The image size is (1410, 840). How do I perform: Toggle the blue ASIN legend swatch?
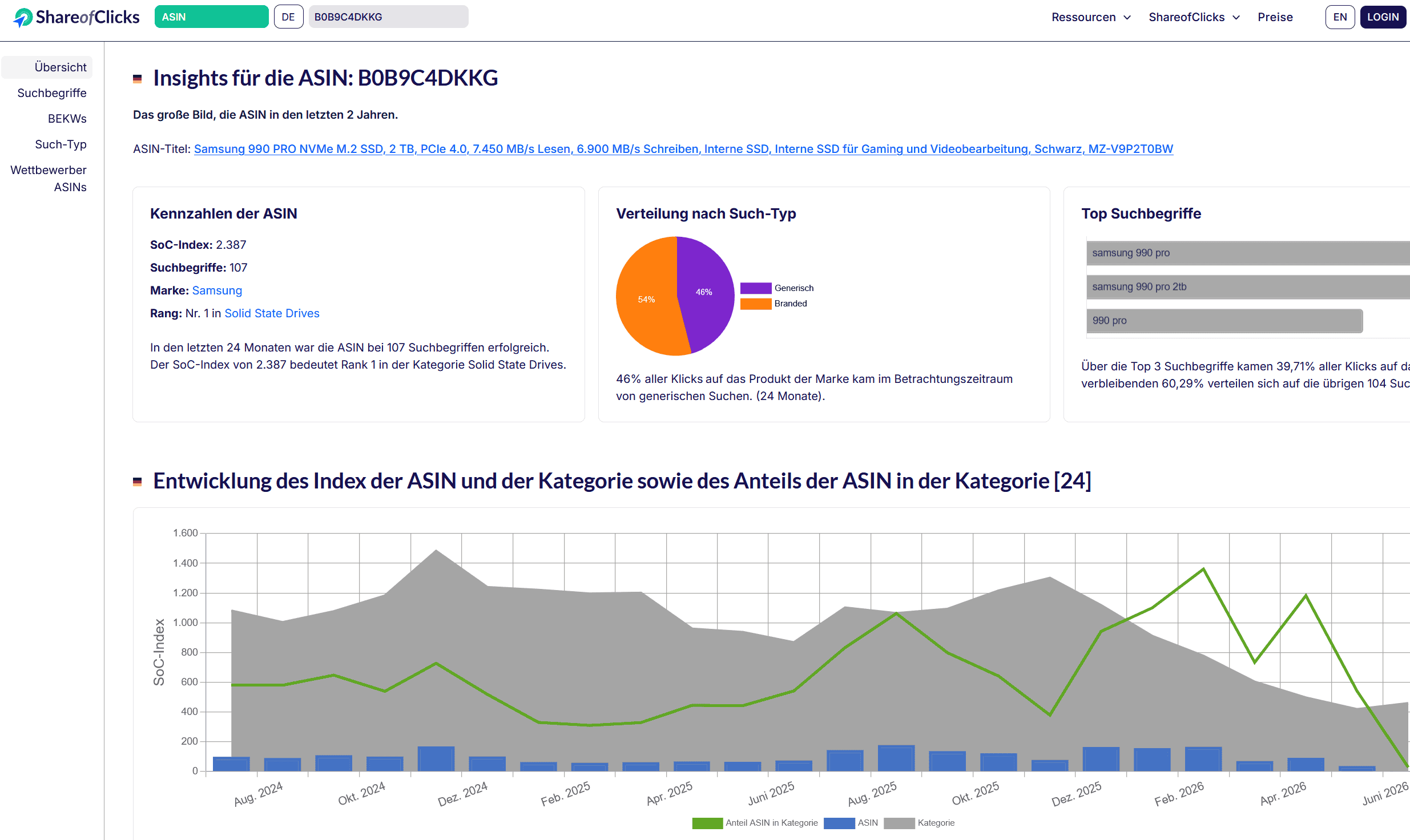click(839, 823)
